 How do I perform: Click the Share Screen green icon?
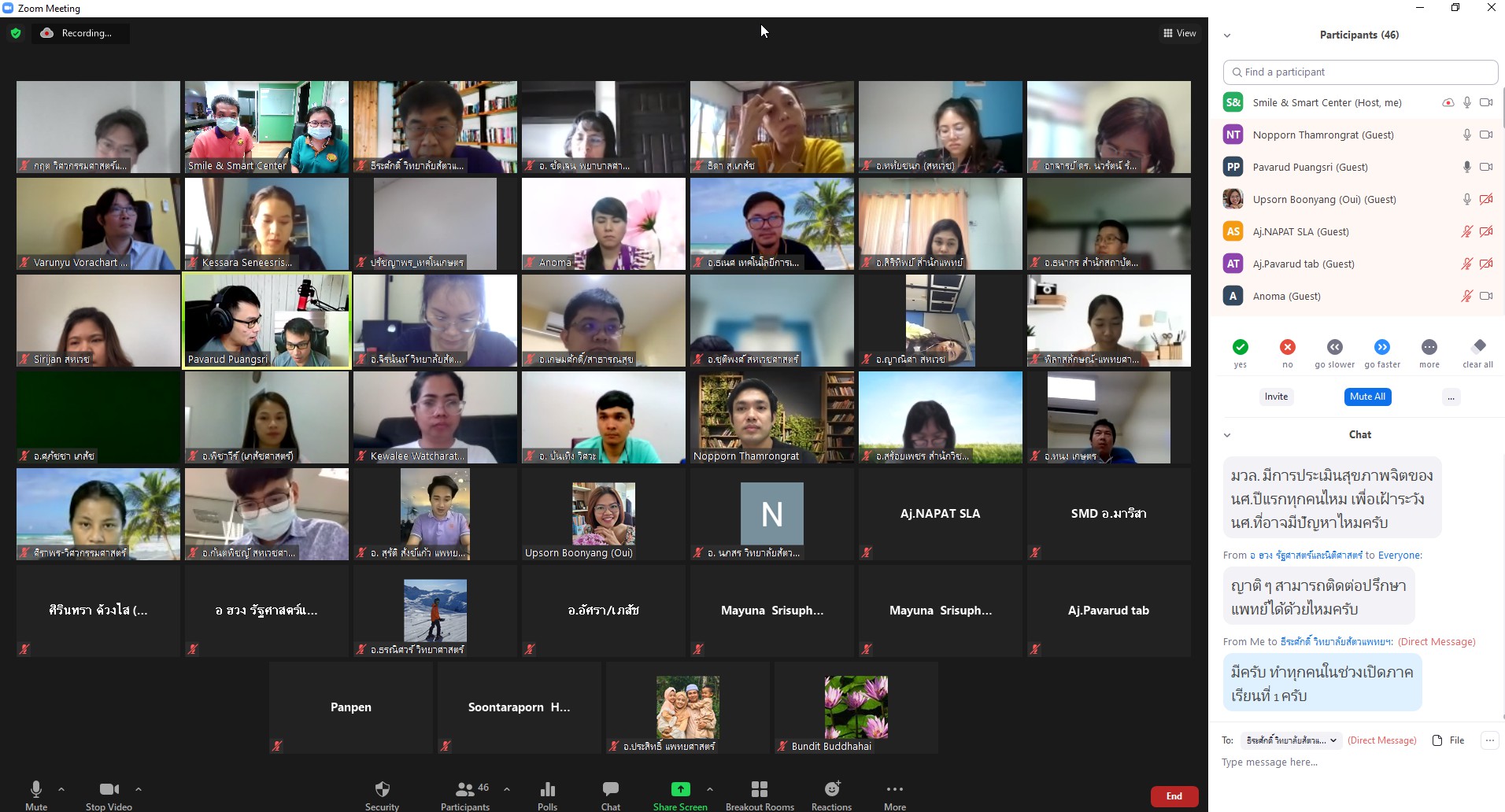point(680,789)
